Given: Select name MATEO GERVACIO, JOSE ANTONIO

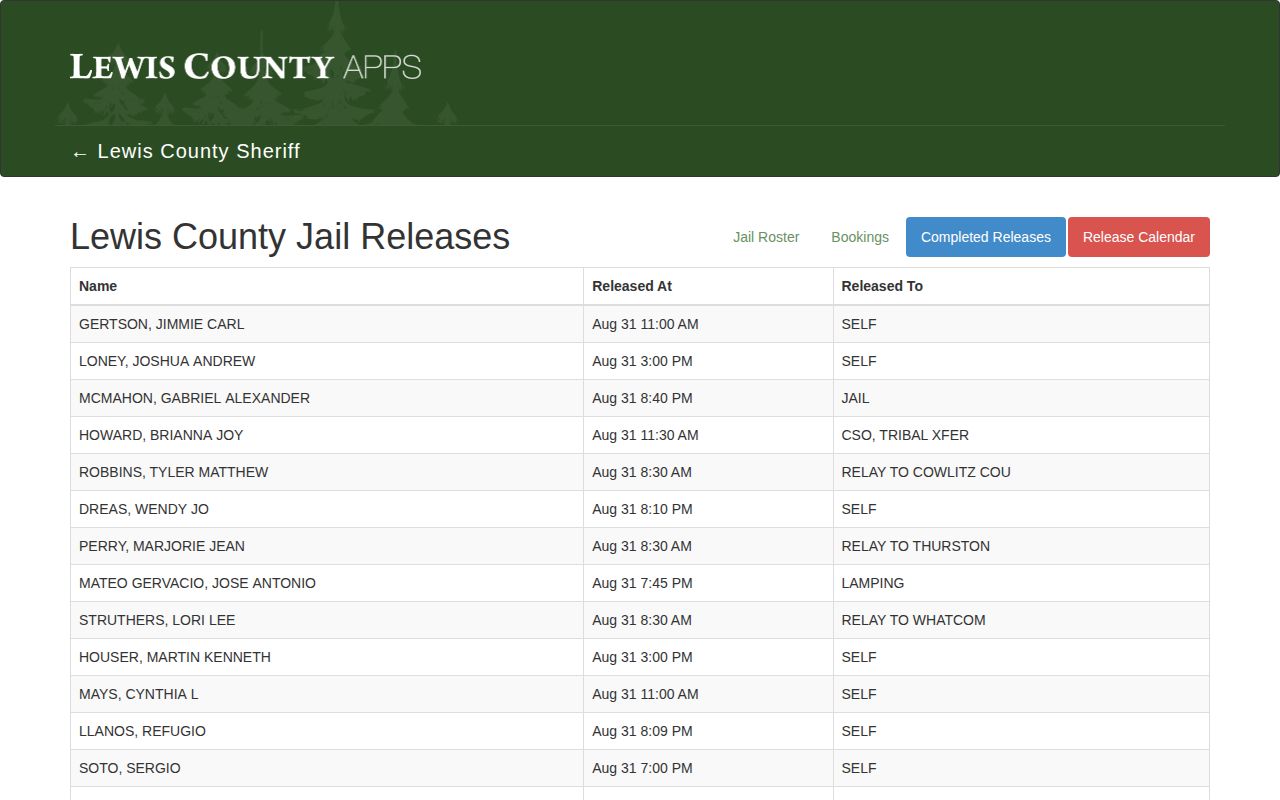Looking at the screenshot, I should tap(197, 583).
